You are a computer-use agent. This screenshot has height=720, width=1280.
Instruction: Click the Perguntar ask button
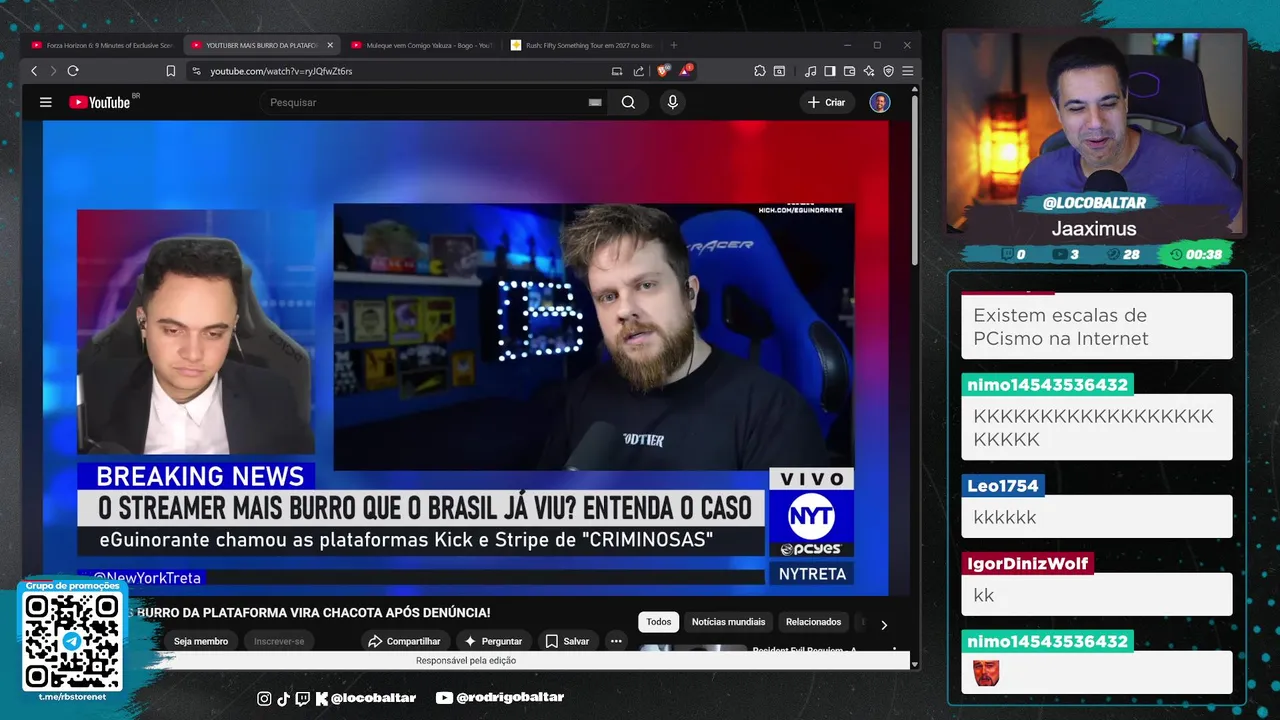coord(493,641)
